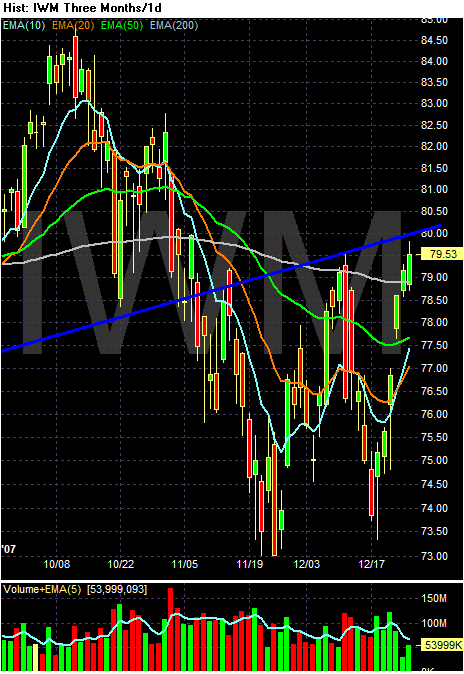Click the 100M volume axis label
The height and width of the screenshot is (674, 464).
click(x=434, y=623)
